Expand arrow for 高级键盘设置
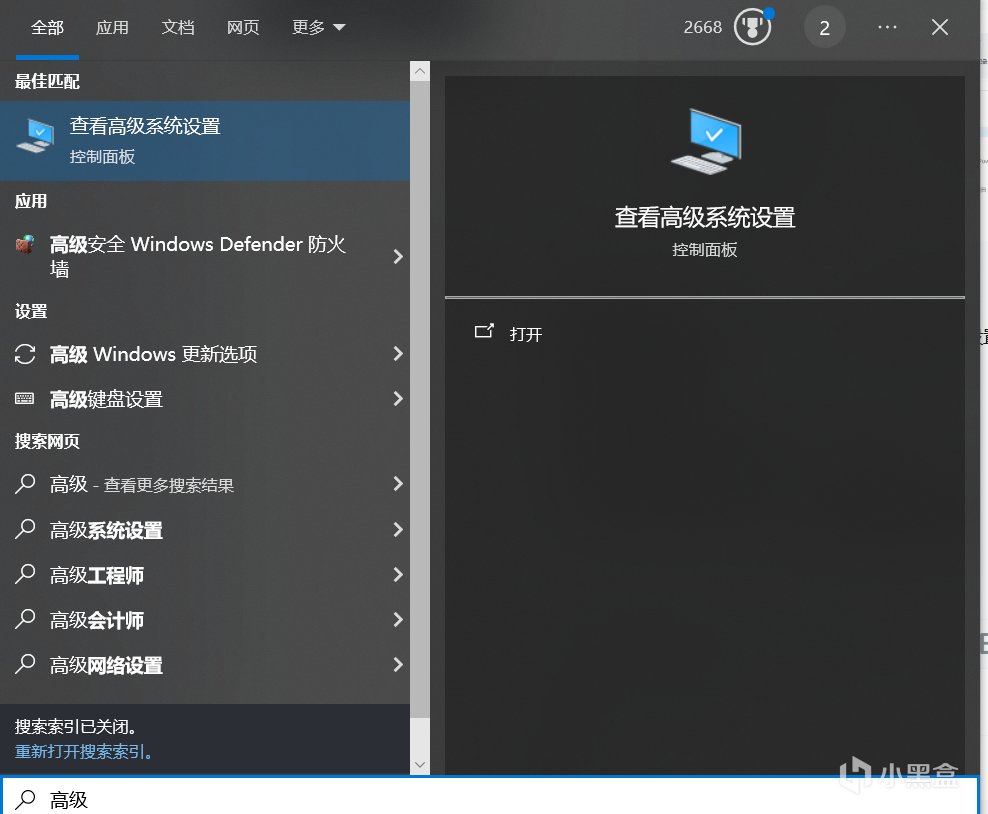The height and width of the screenshot is (814, 988). tap(398, 398)
